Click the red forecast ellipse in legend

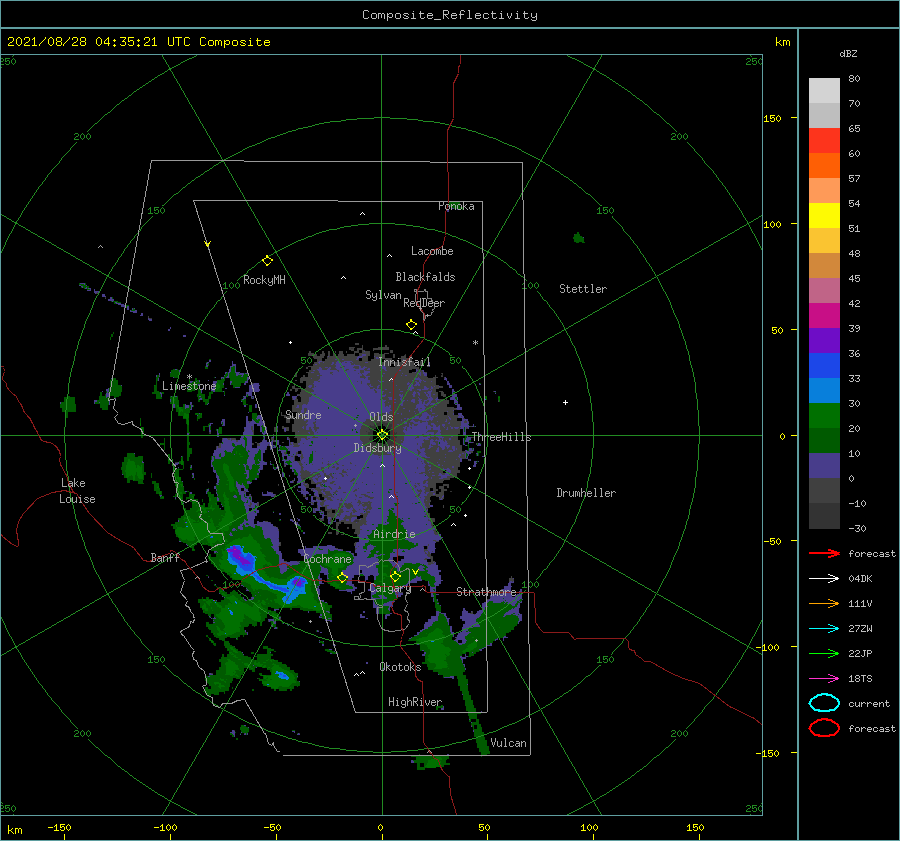(x=824, y=728)
